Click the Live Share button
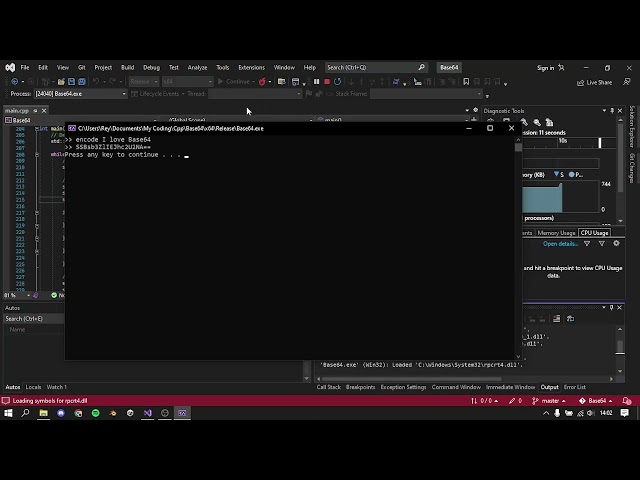Viewport: 640px width, 480px height. (x=594, y=82)
